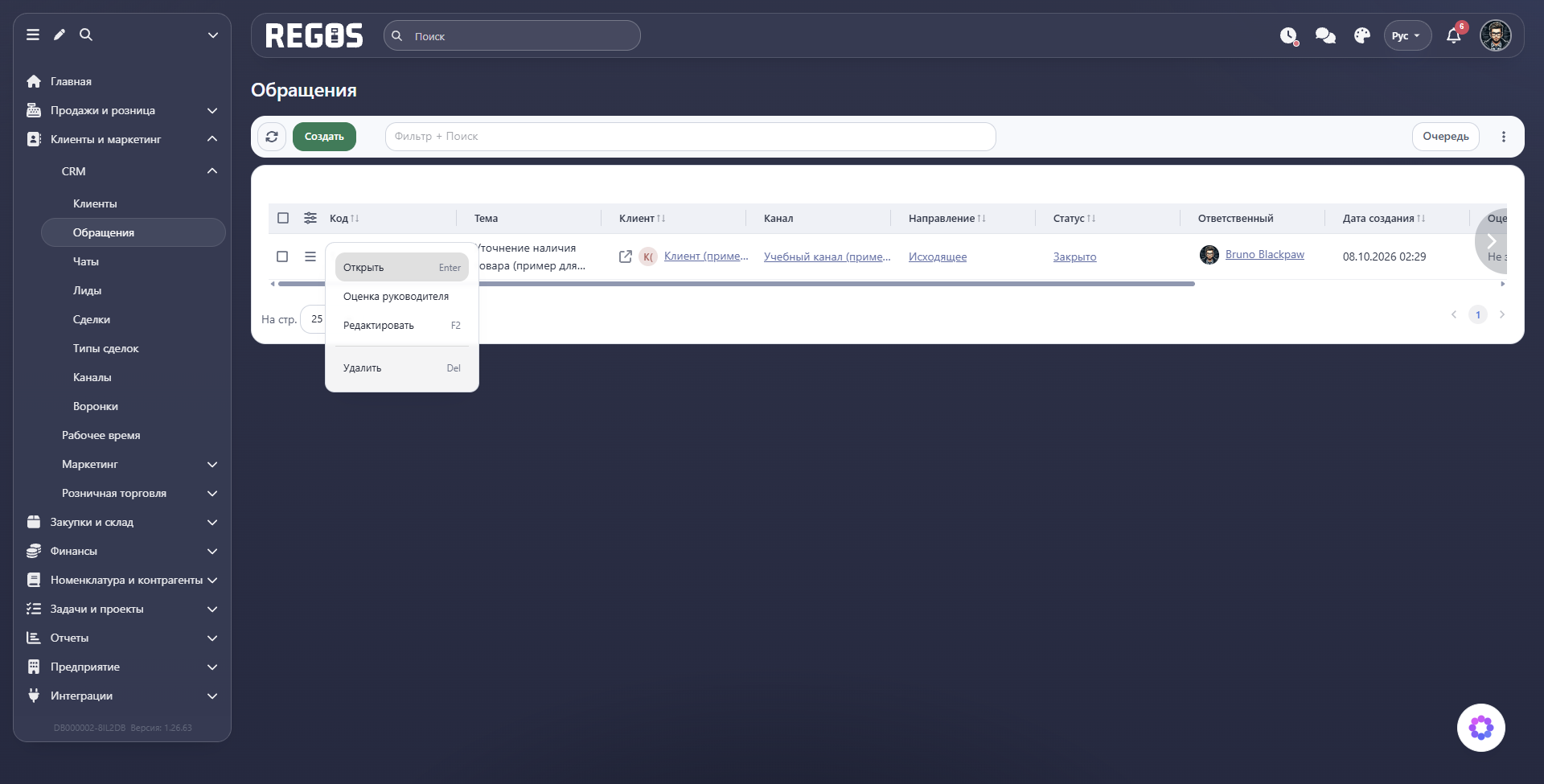Click the hamburger menu icon in sidebar

click(33, 35)
